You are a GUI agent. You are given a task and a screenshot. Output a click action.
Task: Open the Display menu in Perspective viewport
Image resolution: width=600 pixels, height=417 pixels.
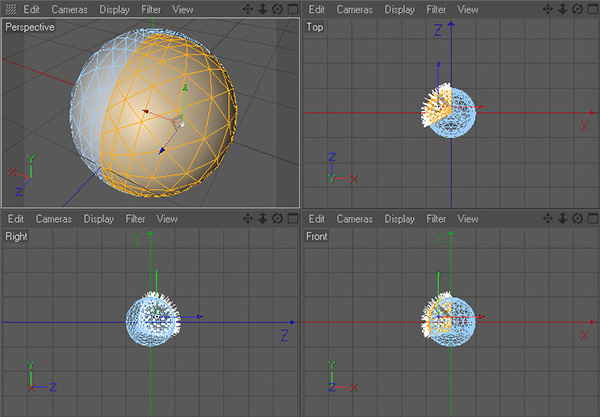[114, 10]
